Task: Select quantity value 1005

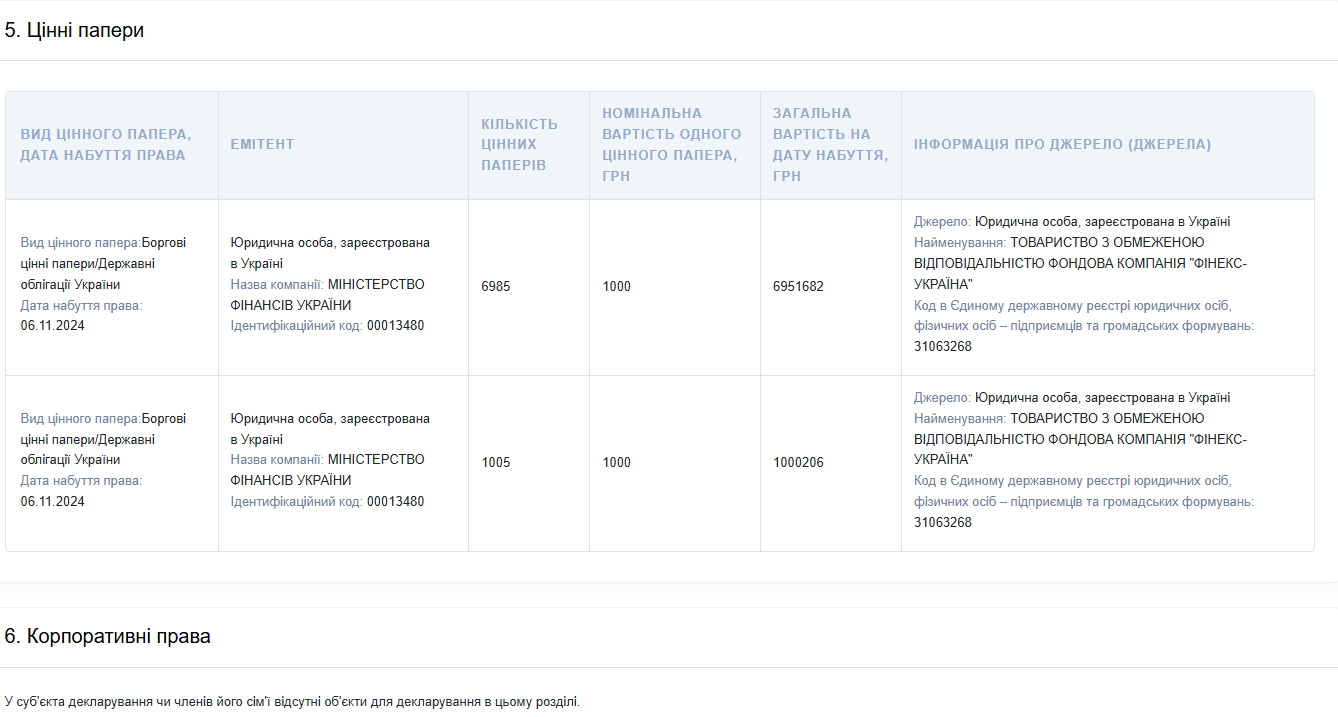Action: [x=496, y=462]
